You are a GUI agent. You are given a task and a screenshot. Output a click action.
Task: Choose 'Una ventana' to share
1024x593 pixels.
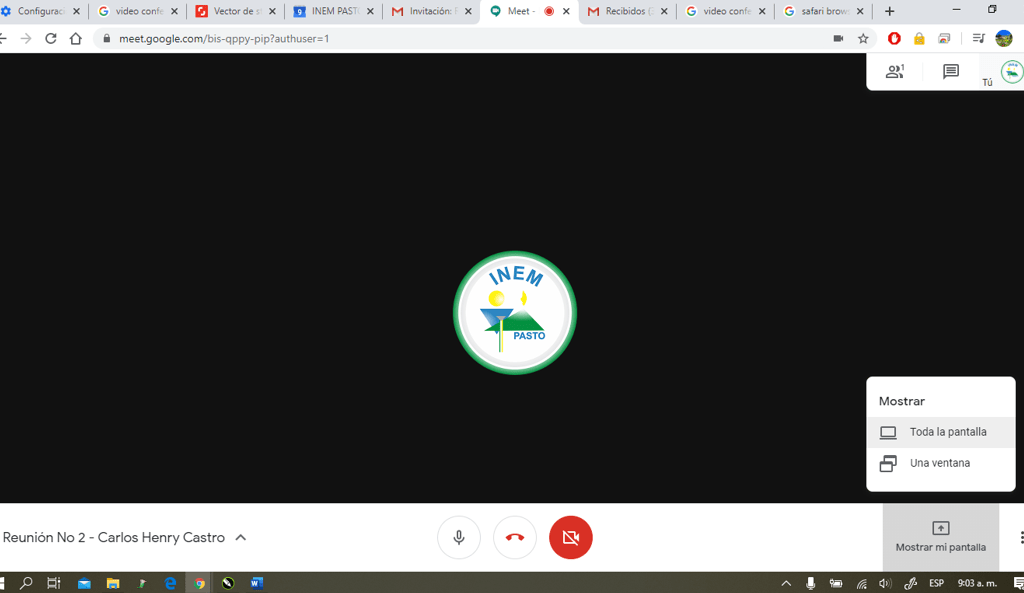pyautogui.click(x=940, y=463)
